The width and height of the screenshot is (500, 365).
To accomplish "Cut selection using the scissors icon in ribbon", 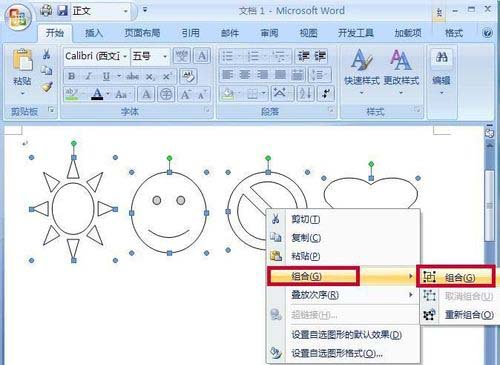I will coord(46,54).
